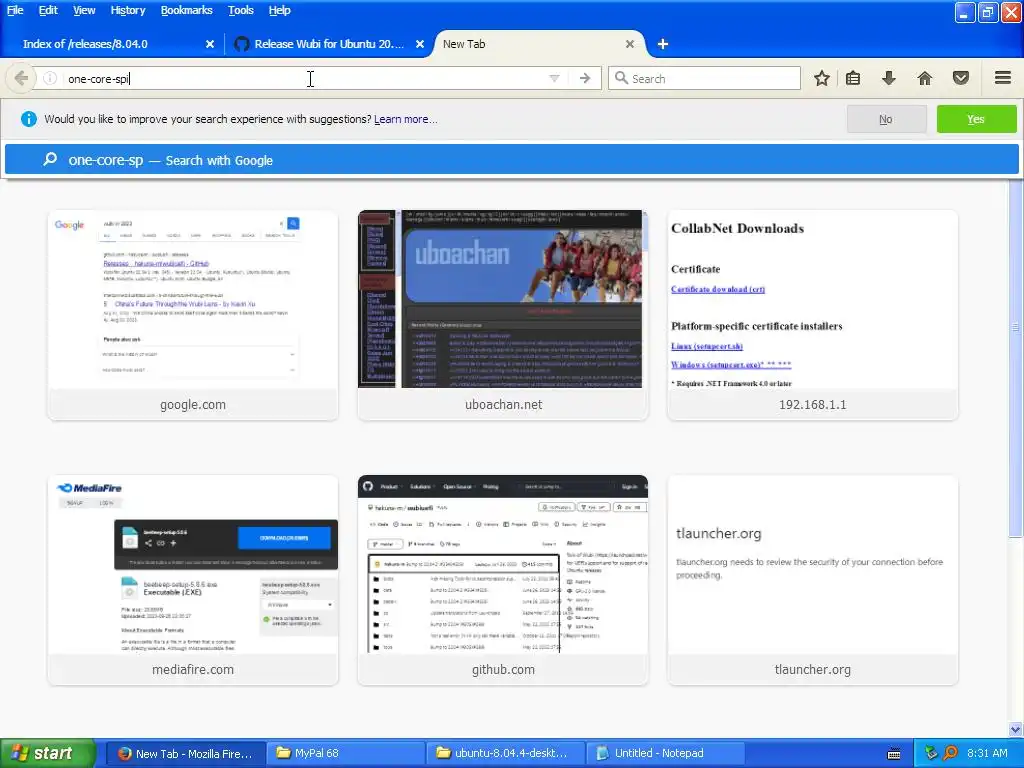Open the Pocket icon

(961, 78)
